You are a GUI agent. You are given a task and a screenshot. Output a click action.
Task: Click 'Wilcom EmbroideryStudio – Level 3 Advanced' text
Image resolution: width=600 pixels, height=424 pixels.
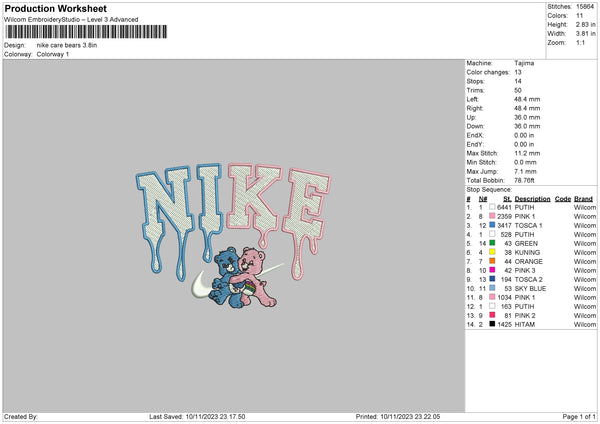71,20
